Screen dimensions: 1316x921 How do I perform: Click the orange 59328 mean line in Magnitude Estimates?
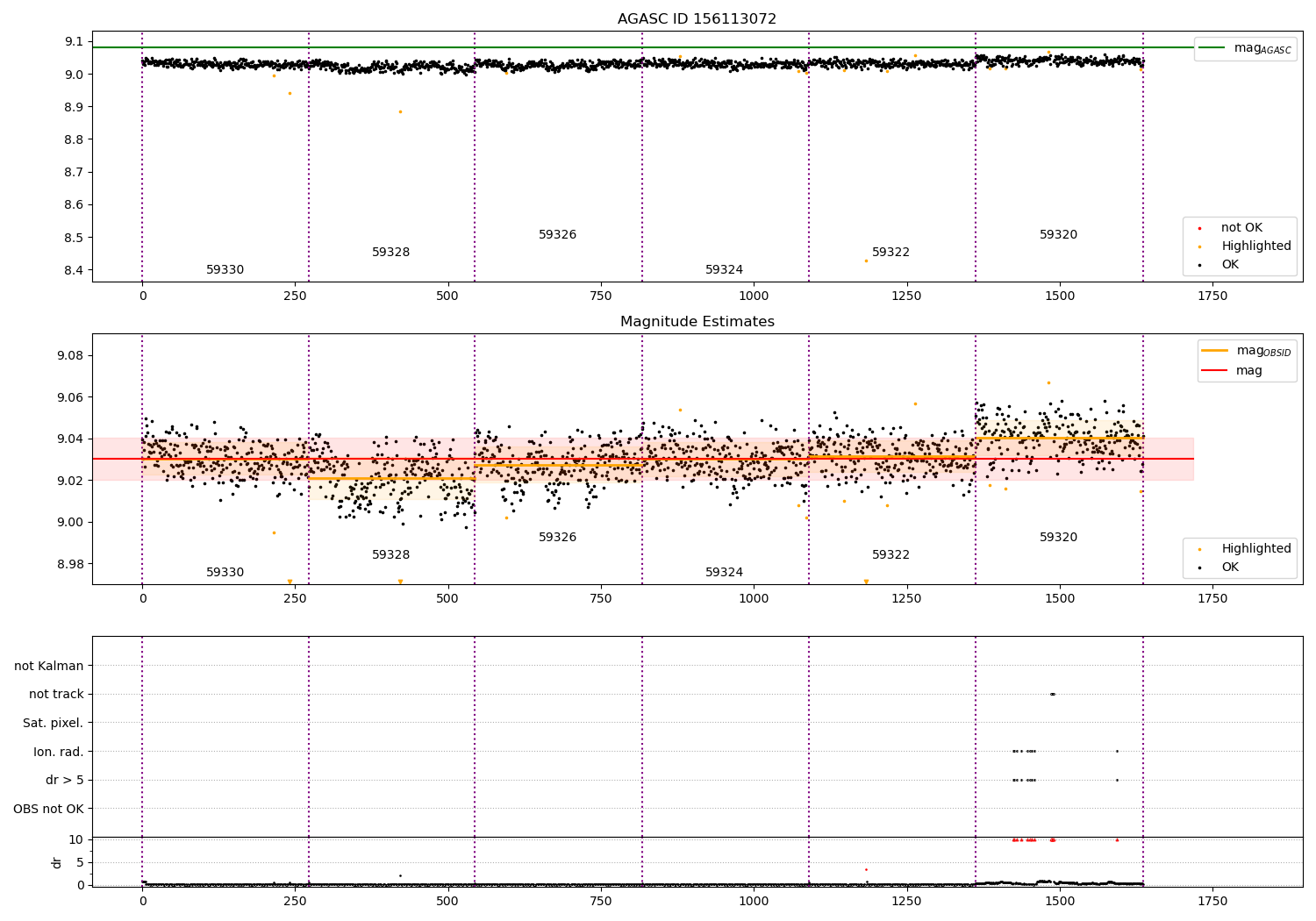pos(391,478)
